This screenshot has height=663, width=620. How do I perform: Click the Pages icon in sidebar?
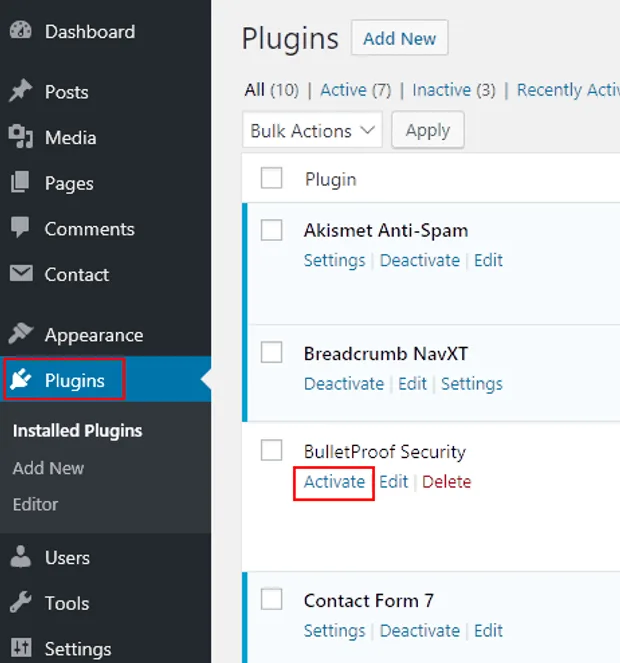[20, 183]
